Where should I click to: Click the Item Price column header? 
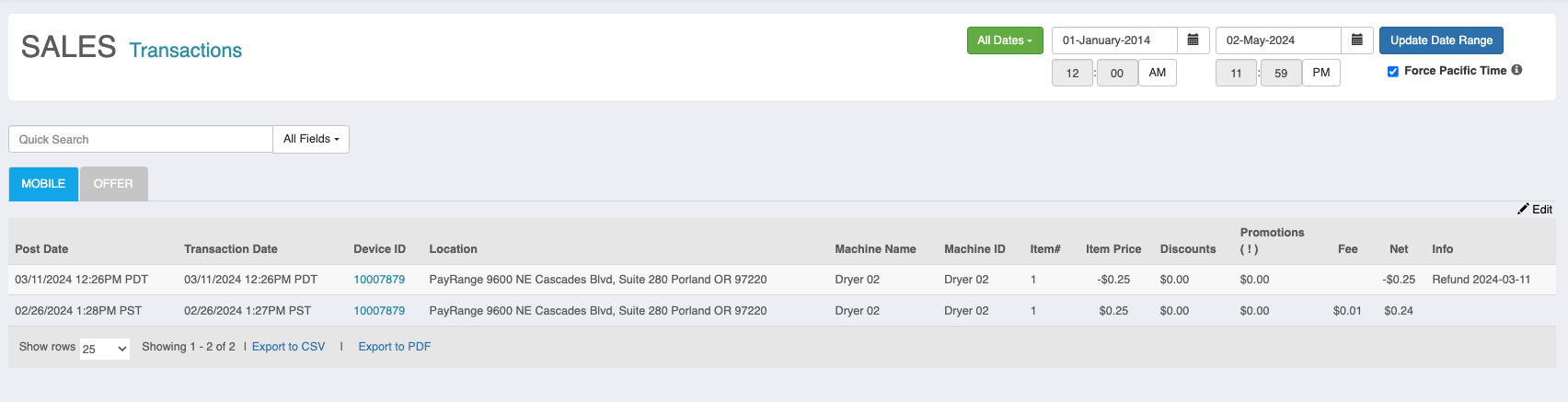tap(1113, 249)
